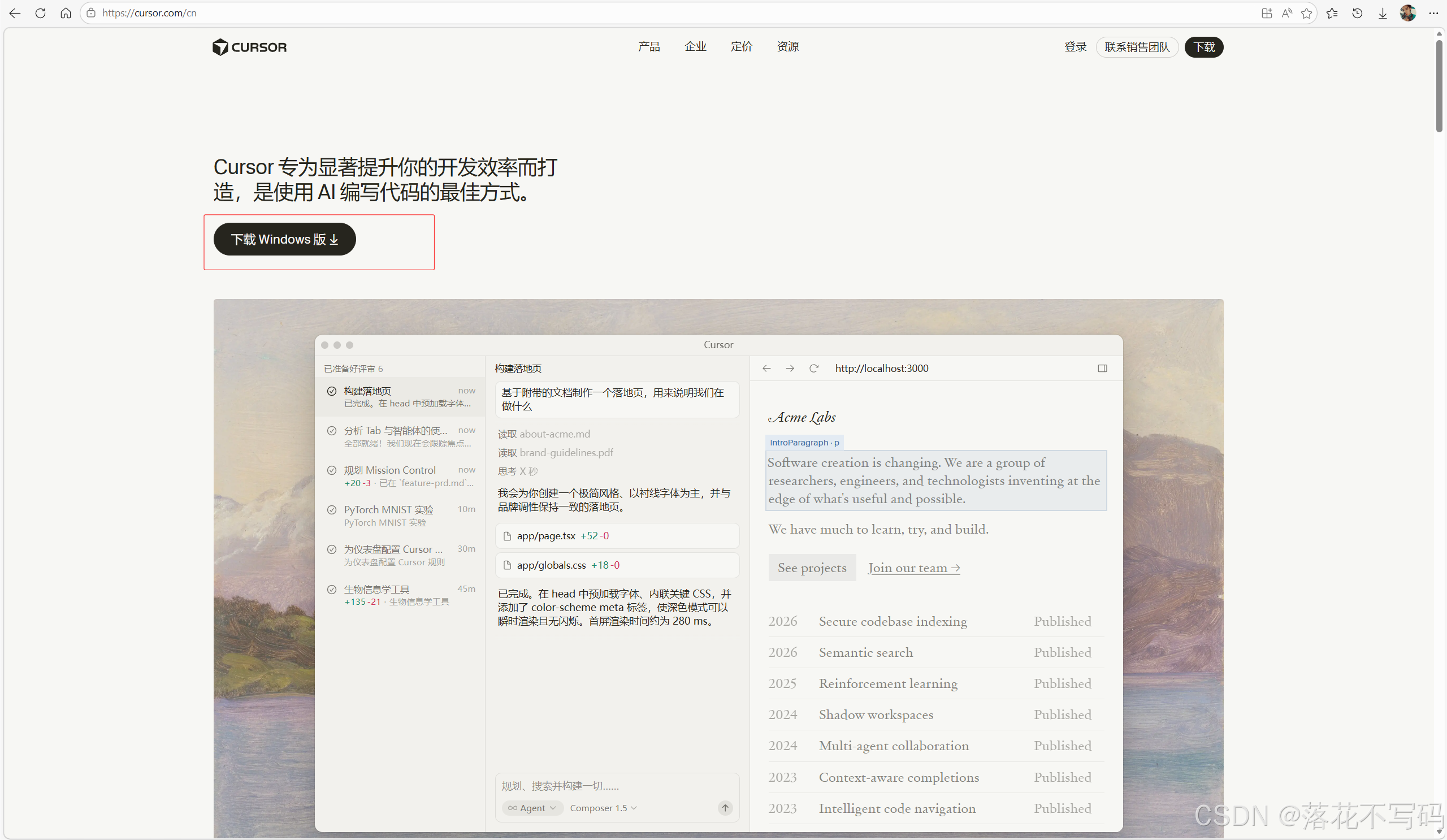Click the 登录 link

(1075, 46)
